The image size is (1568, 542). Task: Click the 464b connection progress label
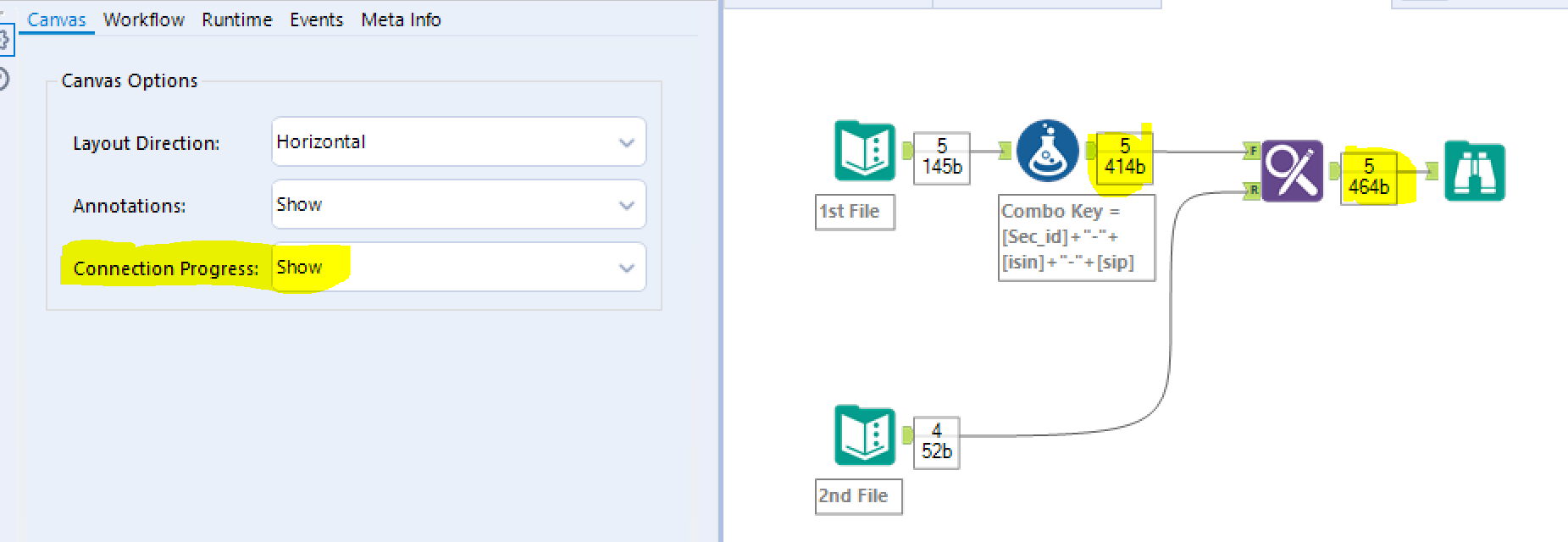click(1368, 177)
